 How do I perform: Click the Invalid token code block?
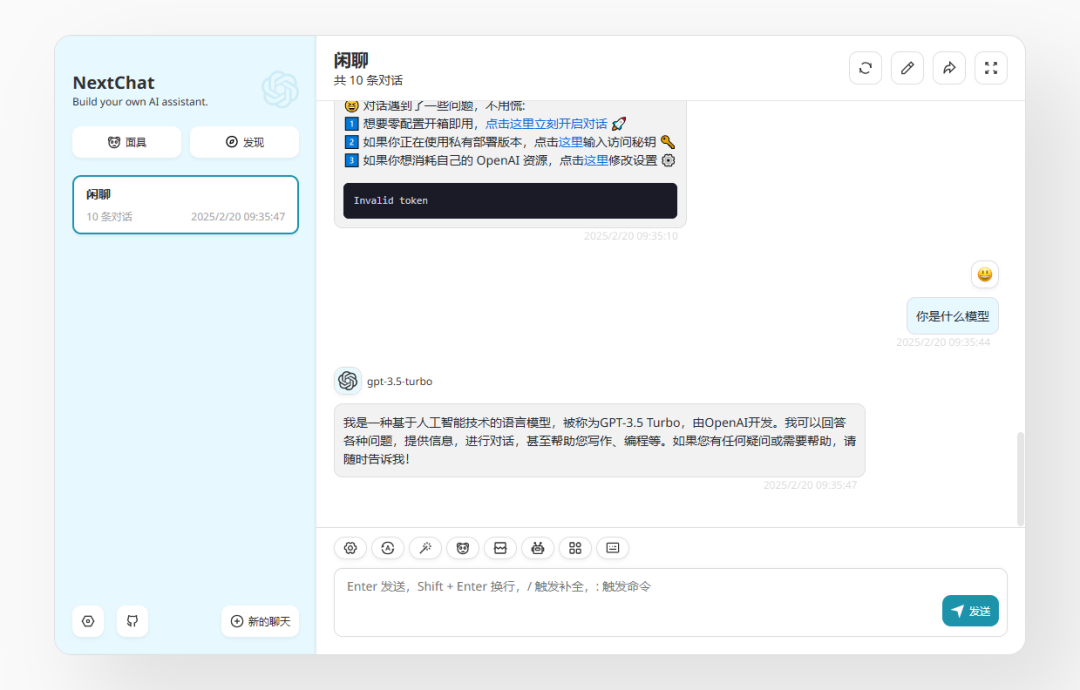[x=510, y=200]
